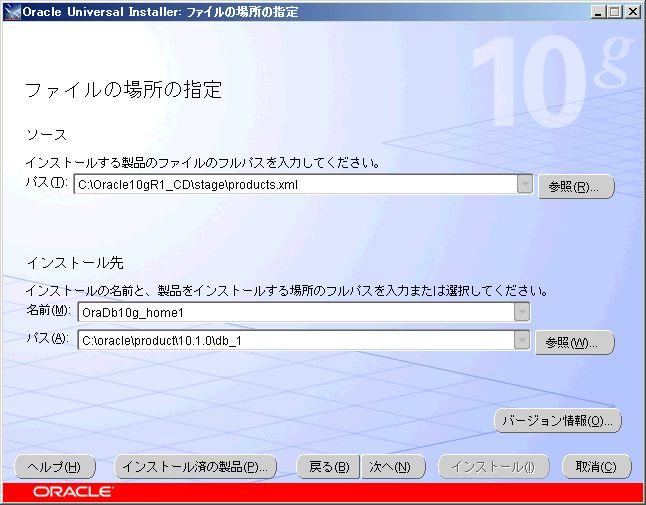Viewport: 646px width, 505px height.
Task: Click the パス(T): label
Action: (x=47, y=181)
